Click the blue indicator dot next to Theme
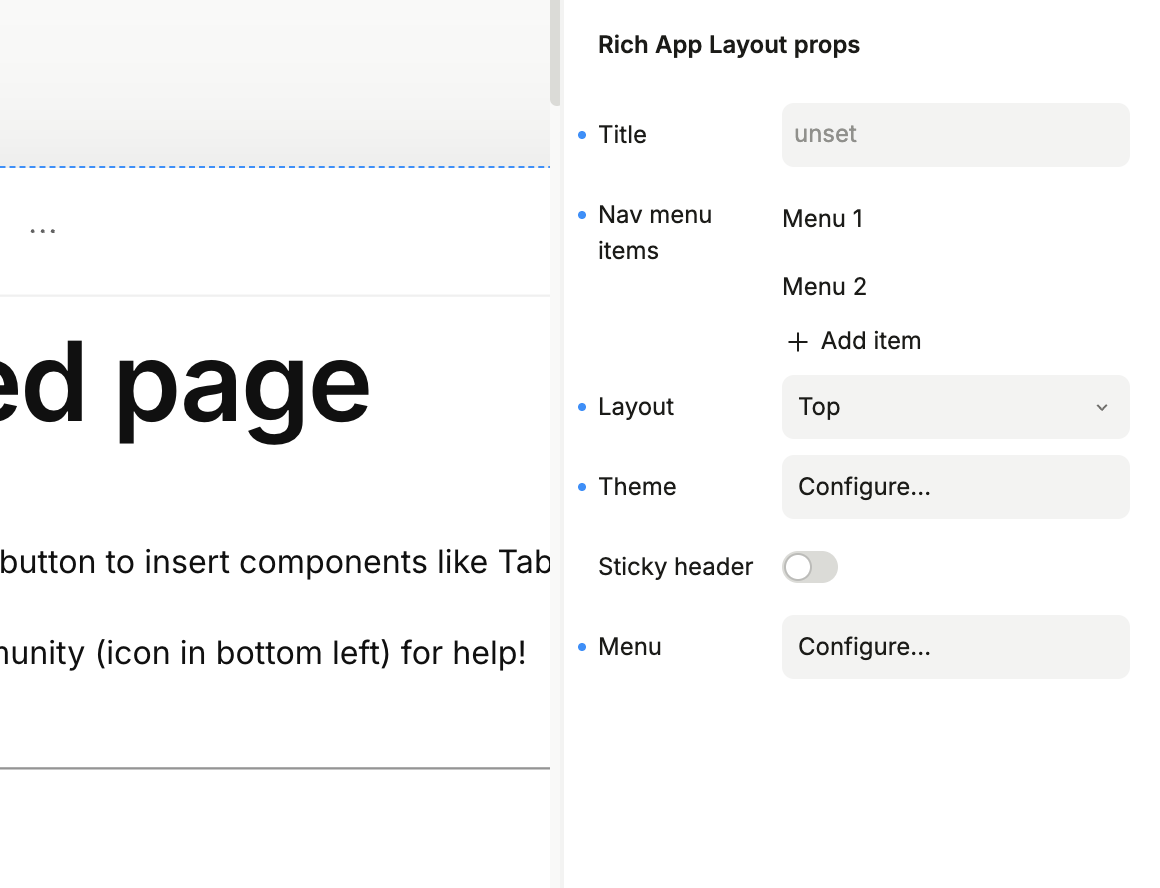The image size is (1160, 888). pyautogui.click(x=582, y=487)
